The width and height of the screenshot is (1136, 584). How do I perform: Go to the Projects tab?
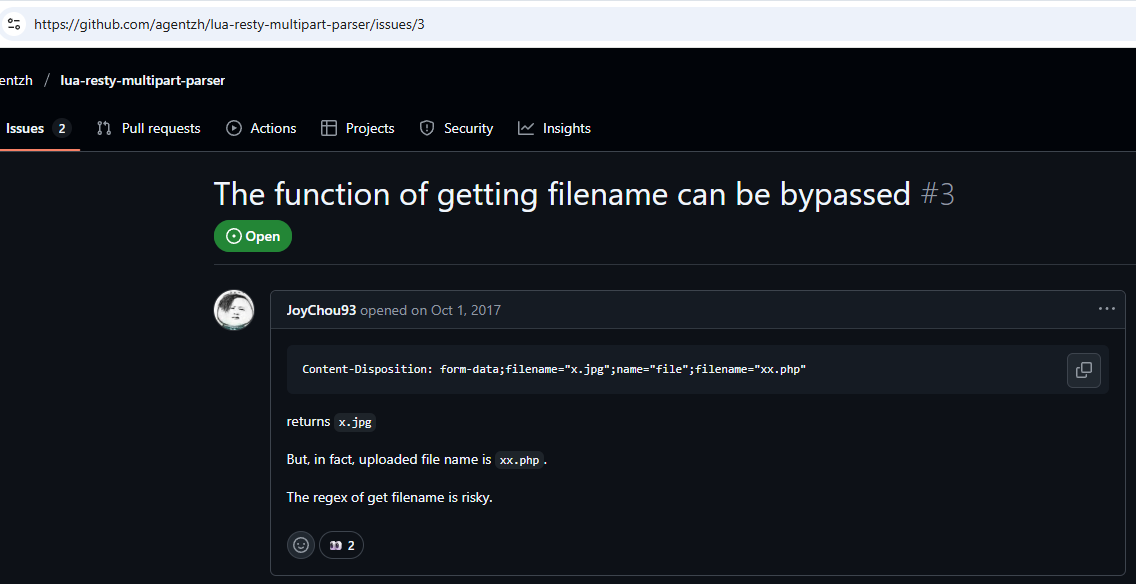357,128
